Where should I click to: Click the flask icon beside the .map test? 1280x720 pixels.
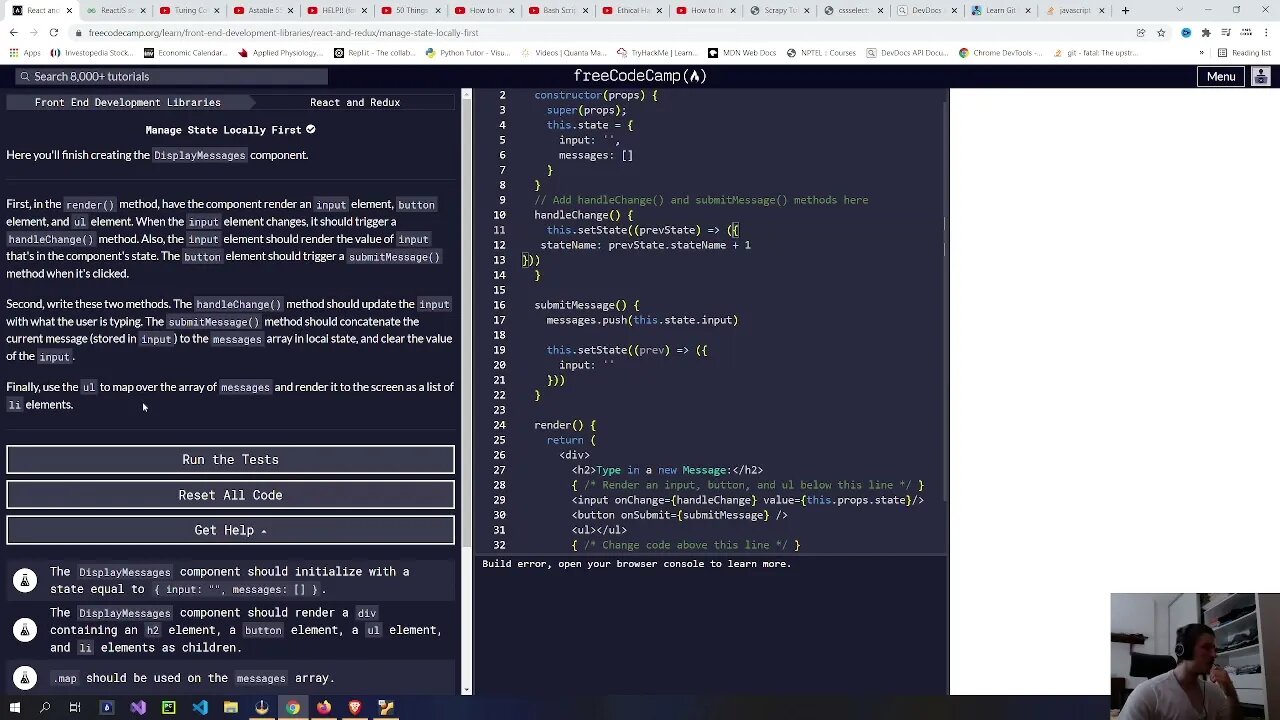pos(25,678)
